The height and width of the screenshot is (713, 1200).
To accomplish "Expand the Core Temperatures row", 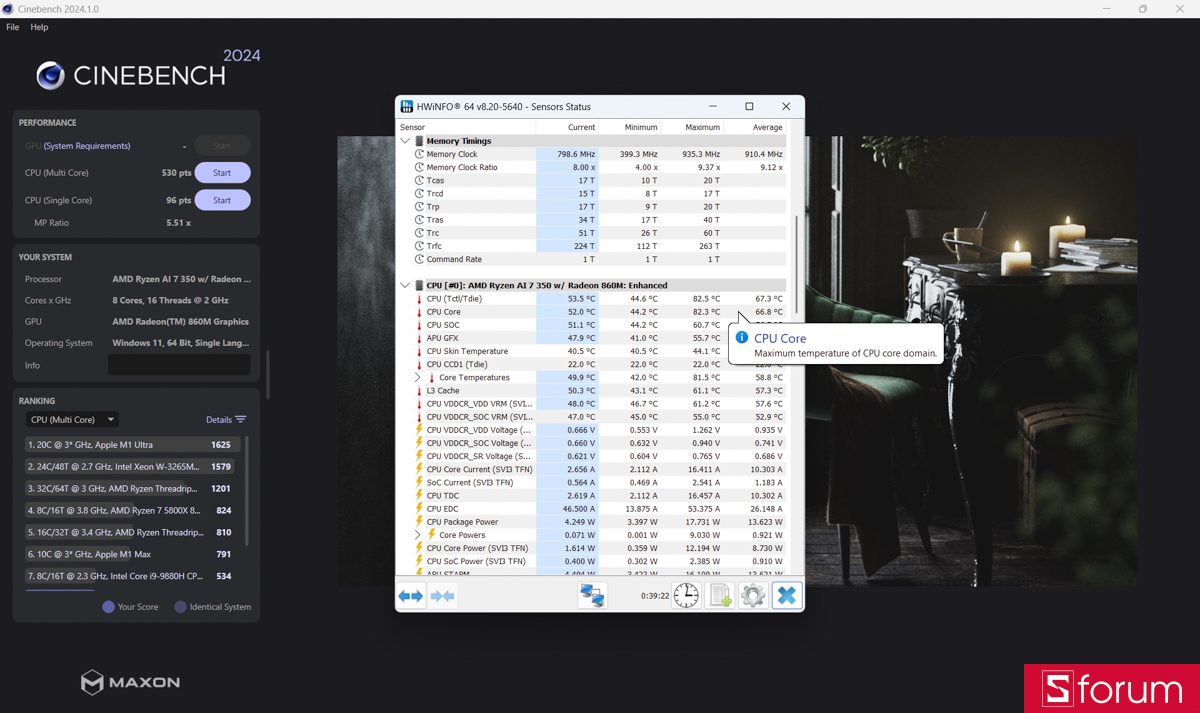I will coord(418,378).
